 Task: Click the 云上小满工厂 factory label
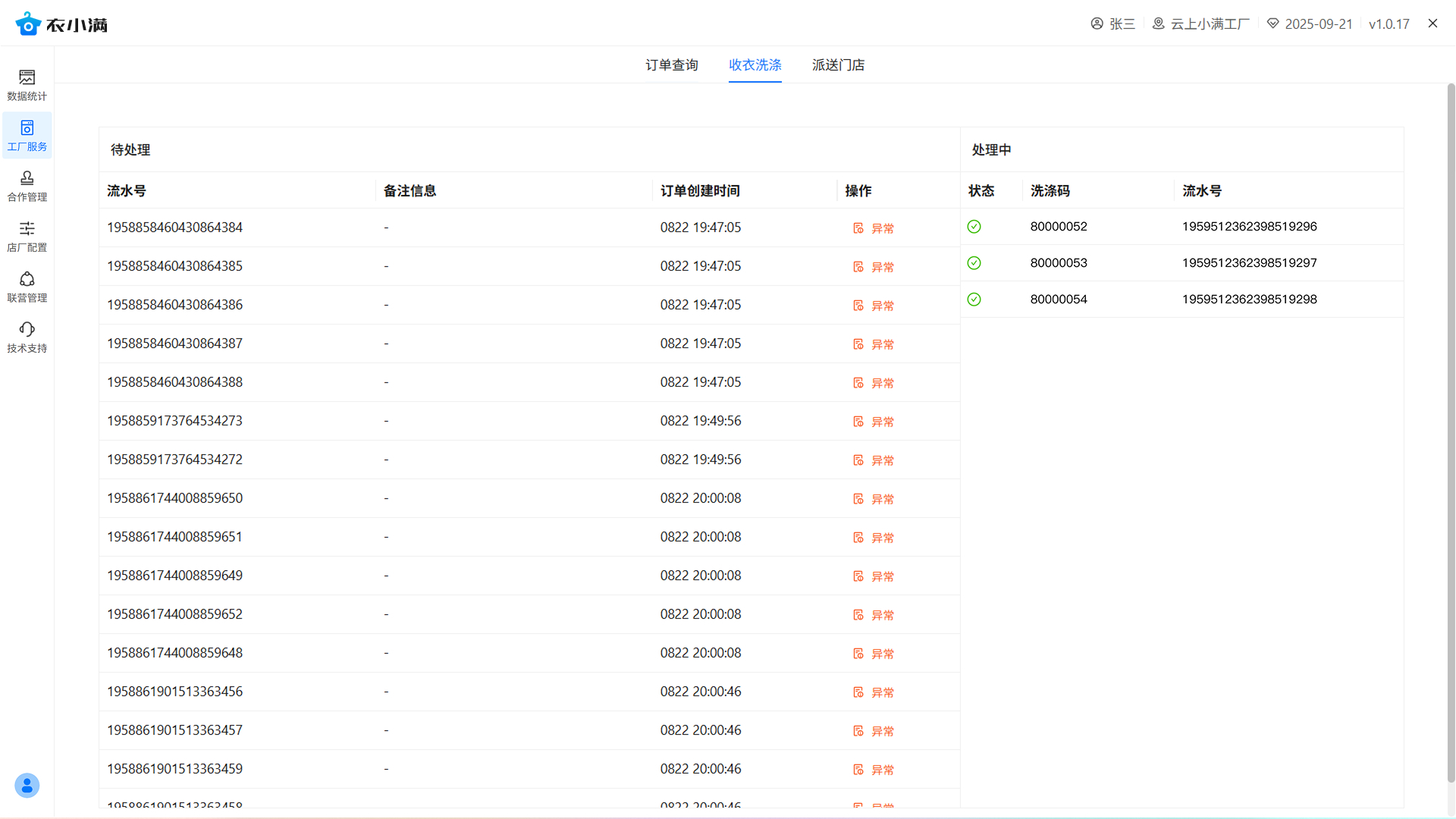[x=1209, y=24]
